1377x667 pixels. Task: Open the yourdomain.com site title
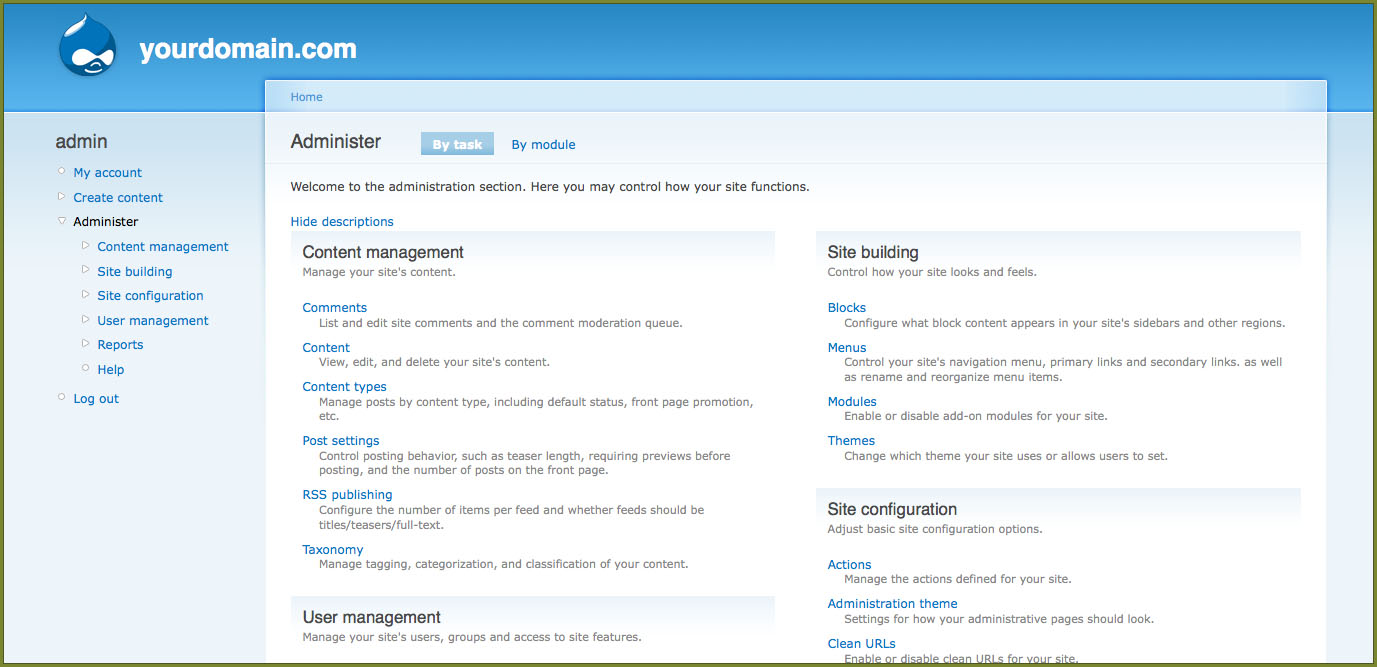[248, 49]
